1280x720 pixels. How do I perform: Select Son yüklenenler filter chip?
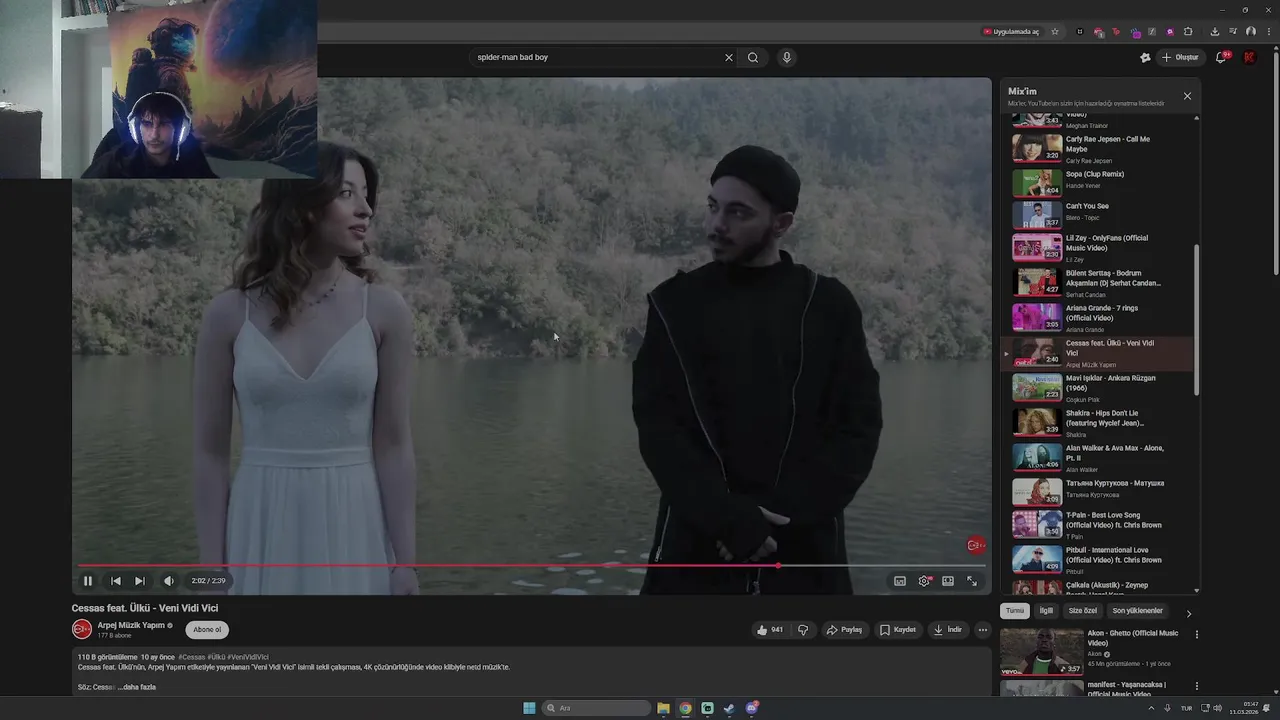tap(1138, 611)
